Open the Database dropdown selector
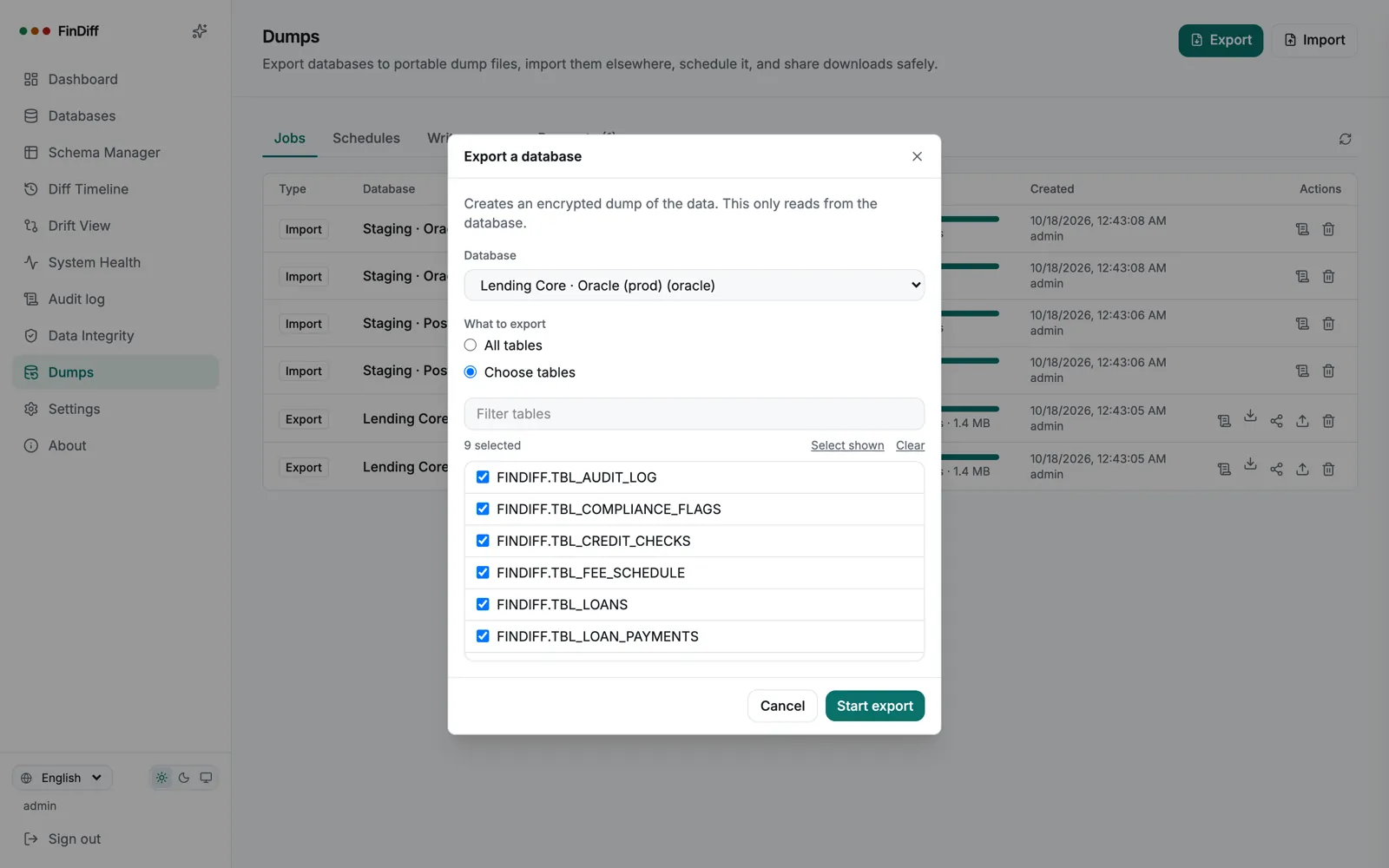The height and width of the screenshot is (868, 1389). coord(694,286)
